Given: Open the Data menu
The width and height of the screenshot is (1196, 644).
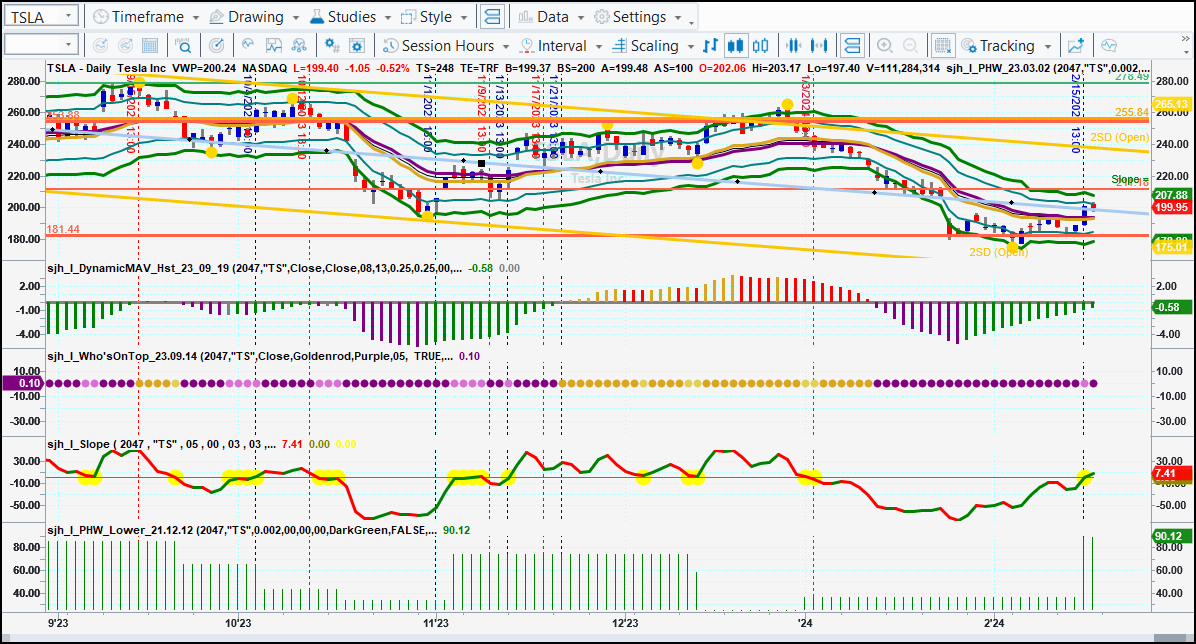Looking at the screenshot, I should (x=551, y=16).
